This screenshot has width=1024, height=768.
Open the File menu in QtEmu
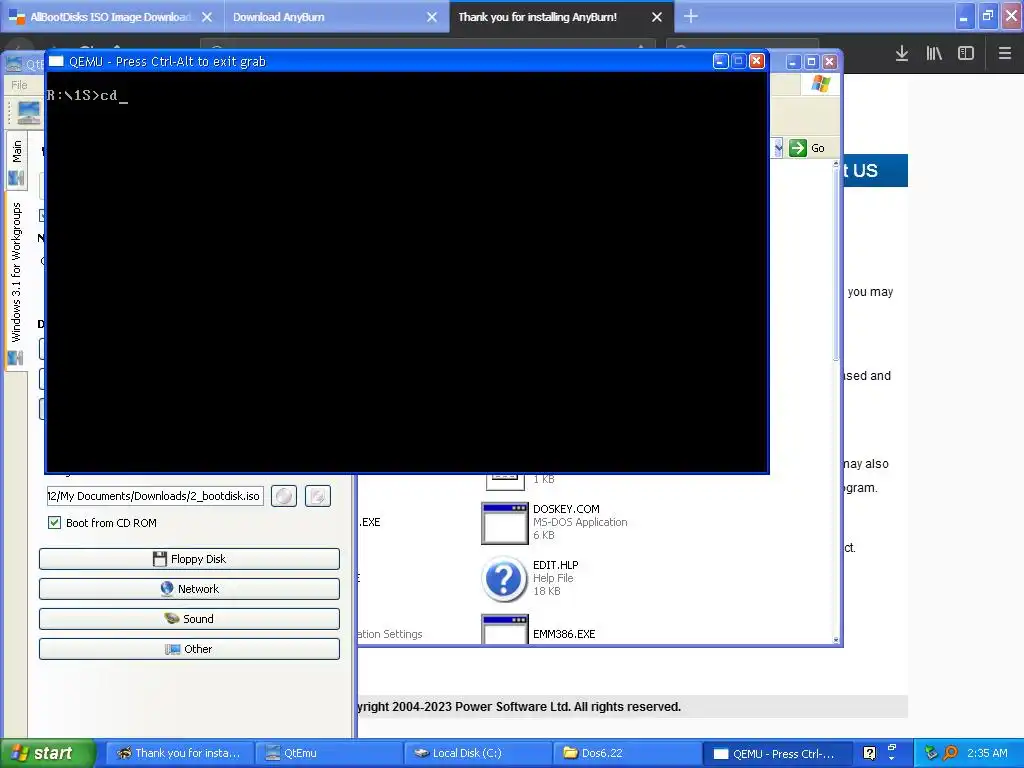pyautogui.click(x=20, y=85)
